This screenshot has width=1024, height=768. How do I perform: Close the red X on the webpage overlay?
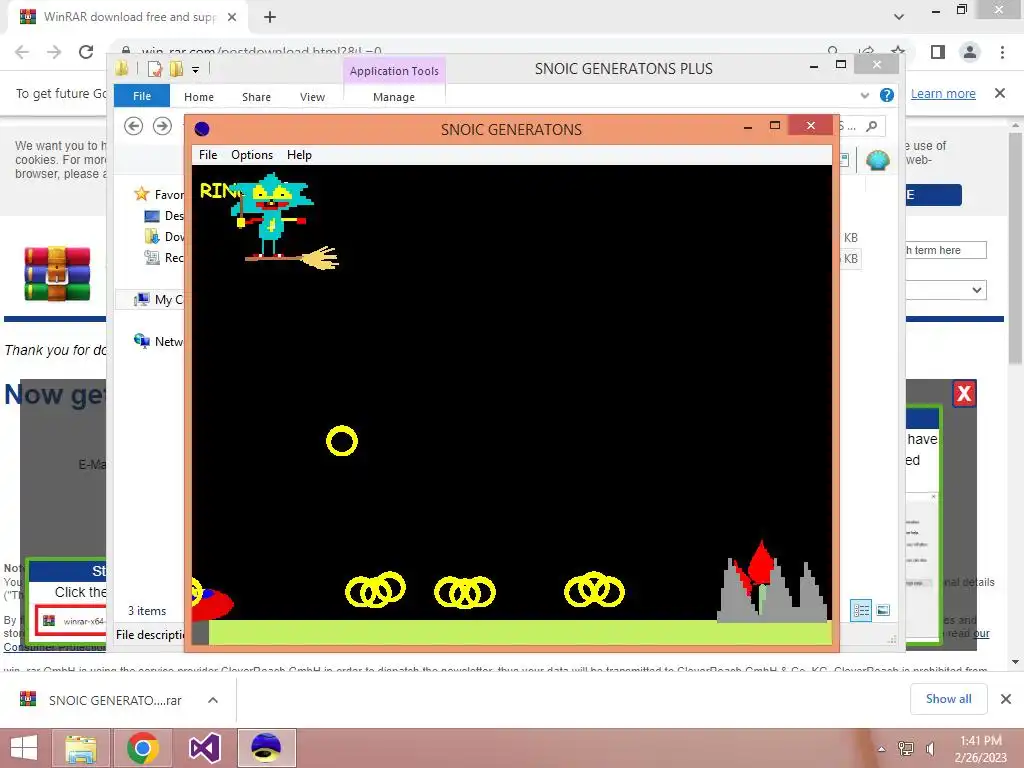click(x=964, y=394)
